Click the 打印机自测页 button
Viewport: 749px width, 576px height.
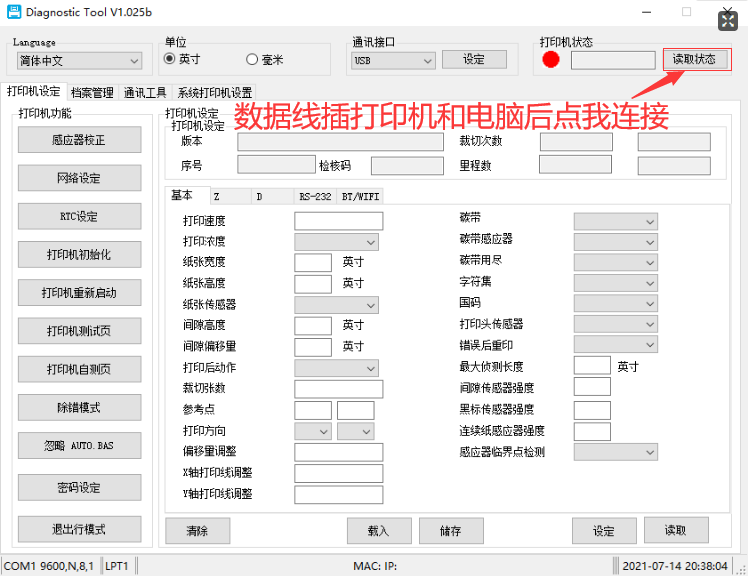pos(79,369)
